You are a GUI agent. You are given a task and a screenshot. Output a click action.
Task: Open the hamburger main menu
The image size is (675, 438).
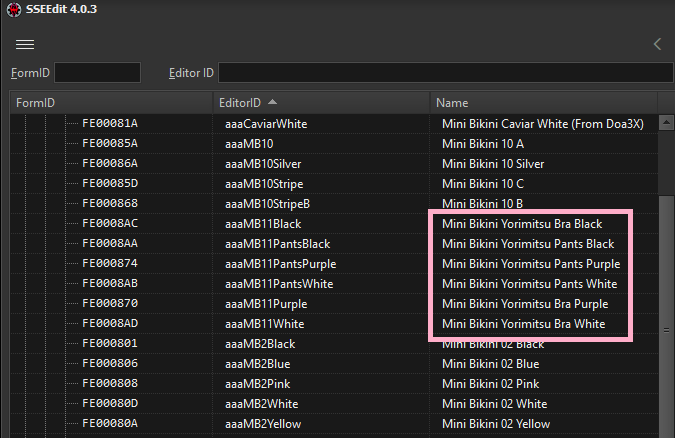(x=25, y=44)
